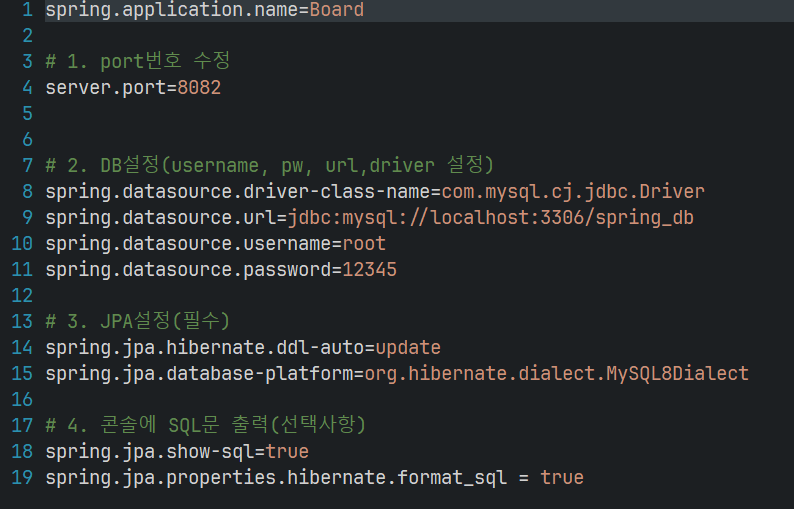Click 'spring.datasource.driver-class-name' key
The width and height of the screenshot is (794, 509).
pyautogui.click(x=238, y=192)
